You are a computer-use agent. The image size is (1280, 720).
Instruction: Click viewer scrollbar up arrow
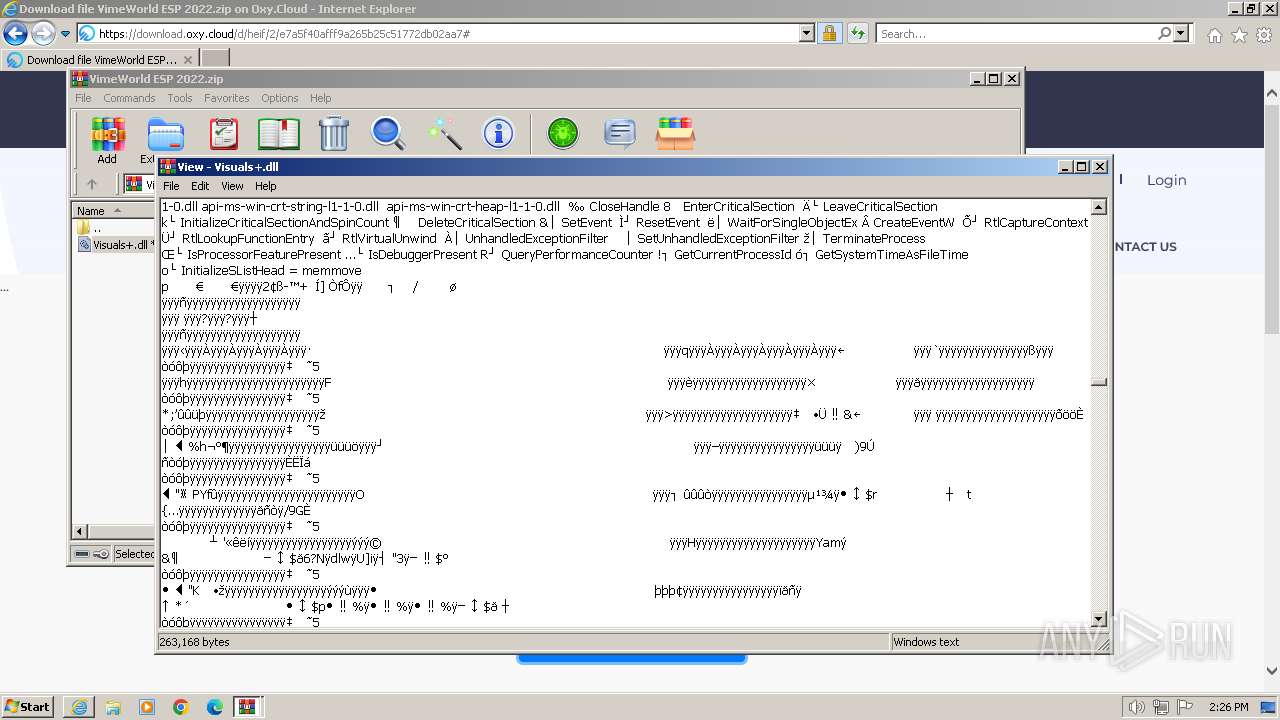(1099, 207)
